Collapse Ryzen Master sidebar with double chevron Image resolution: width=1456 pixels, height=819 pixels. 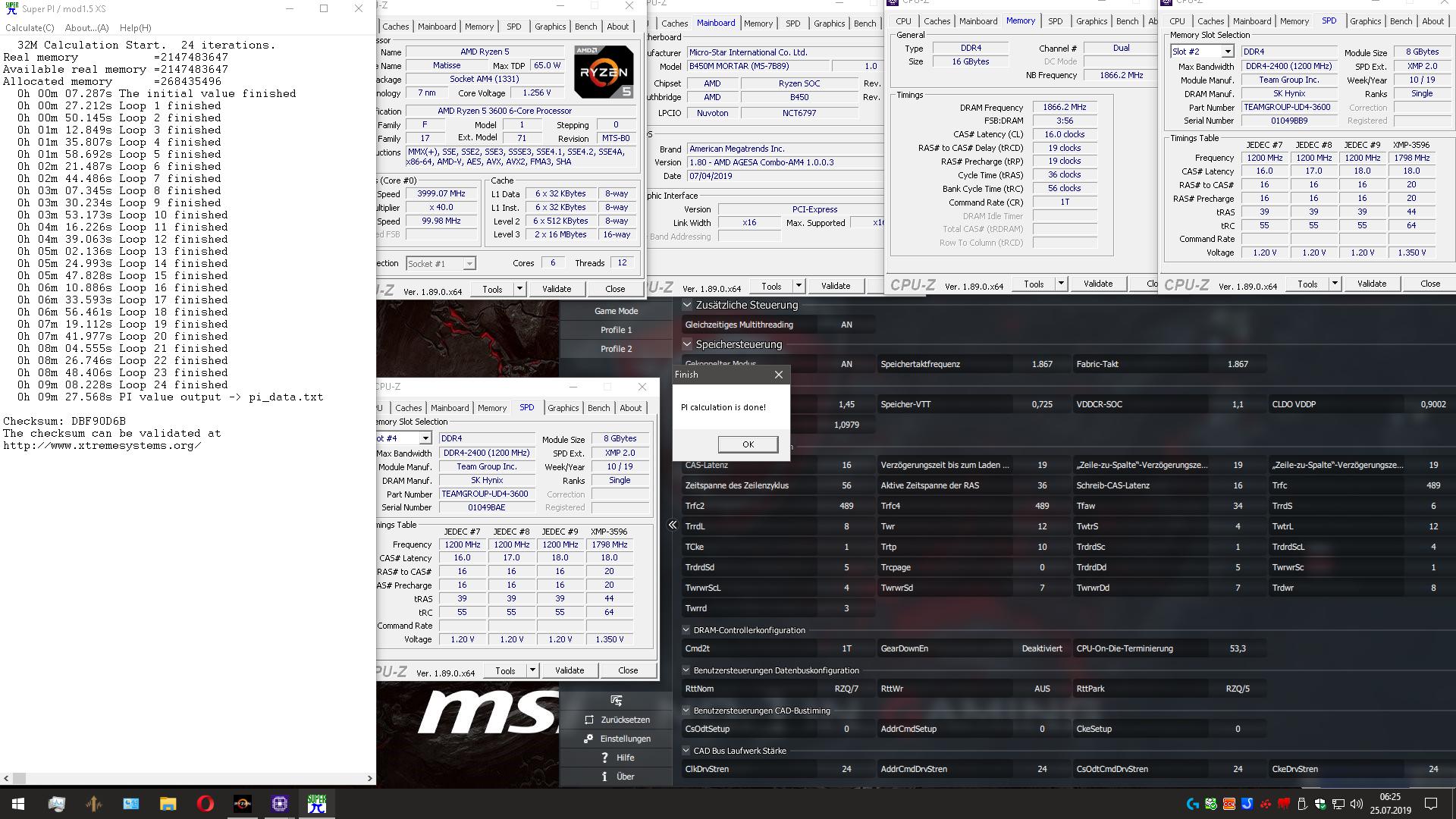pyautogui.click(x=673, y=525)
